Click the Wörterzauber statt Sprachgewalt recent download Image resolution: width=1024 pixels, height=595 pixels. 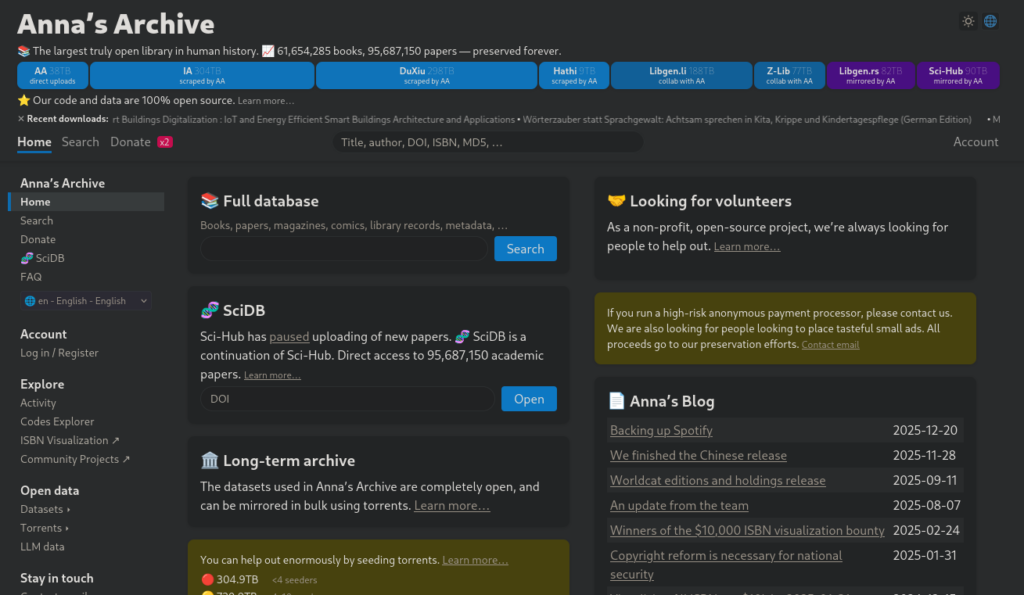[x=747, y=120]
